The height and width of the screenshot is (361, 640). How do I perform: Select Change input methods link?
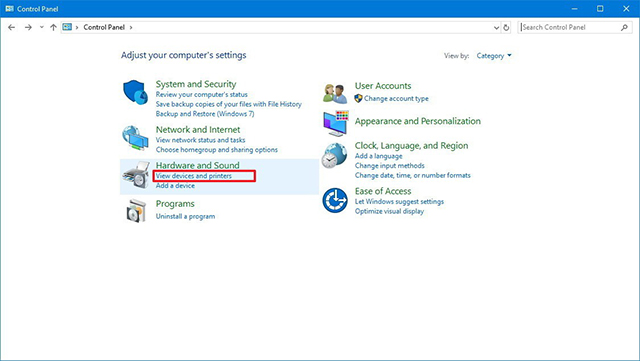click(x=389, y=166)
